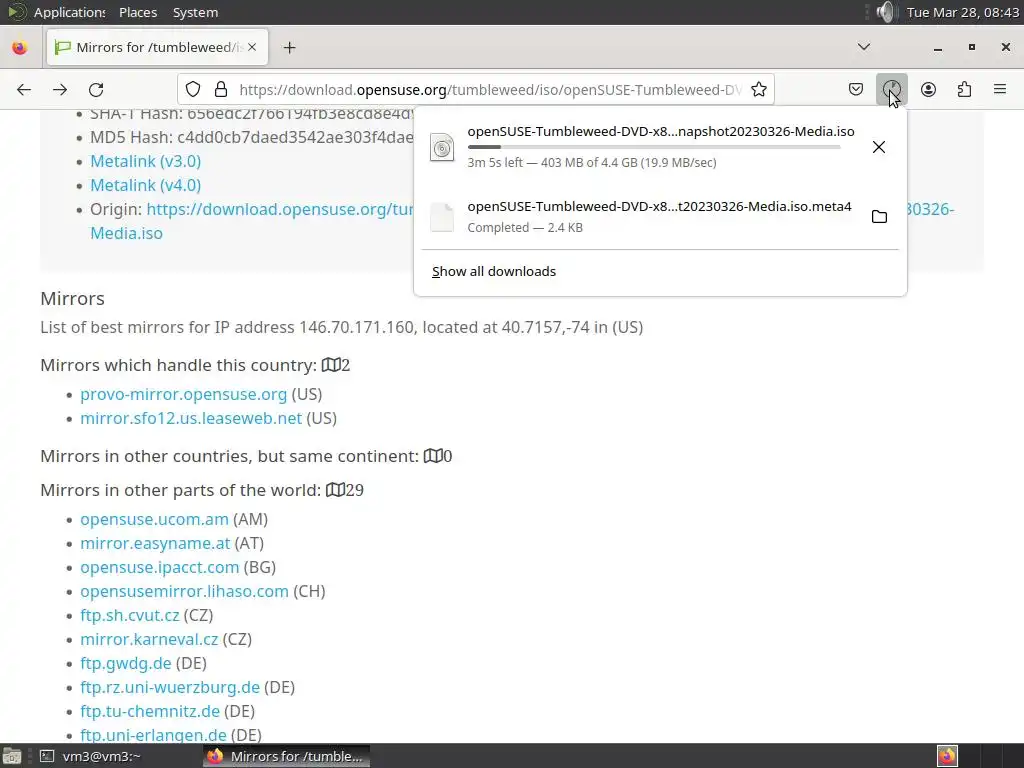Open the Places menu
This screenshot has height=768, width=1024.
click(x=138, y=12)
